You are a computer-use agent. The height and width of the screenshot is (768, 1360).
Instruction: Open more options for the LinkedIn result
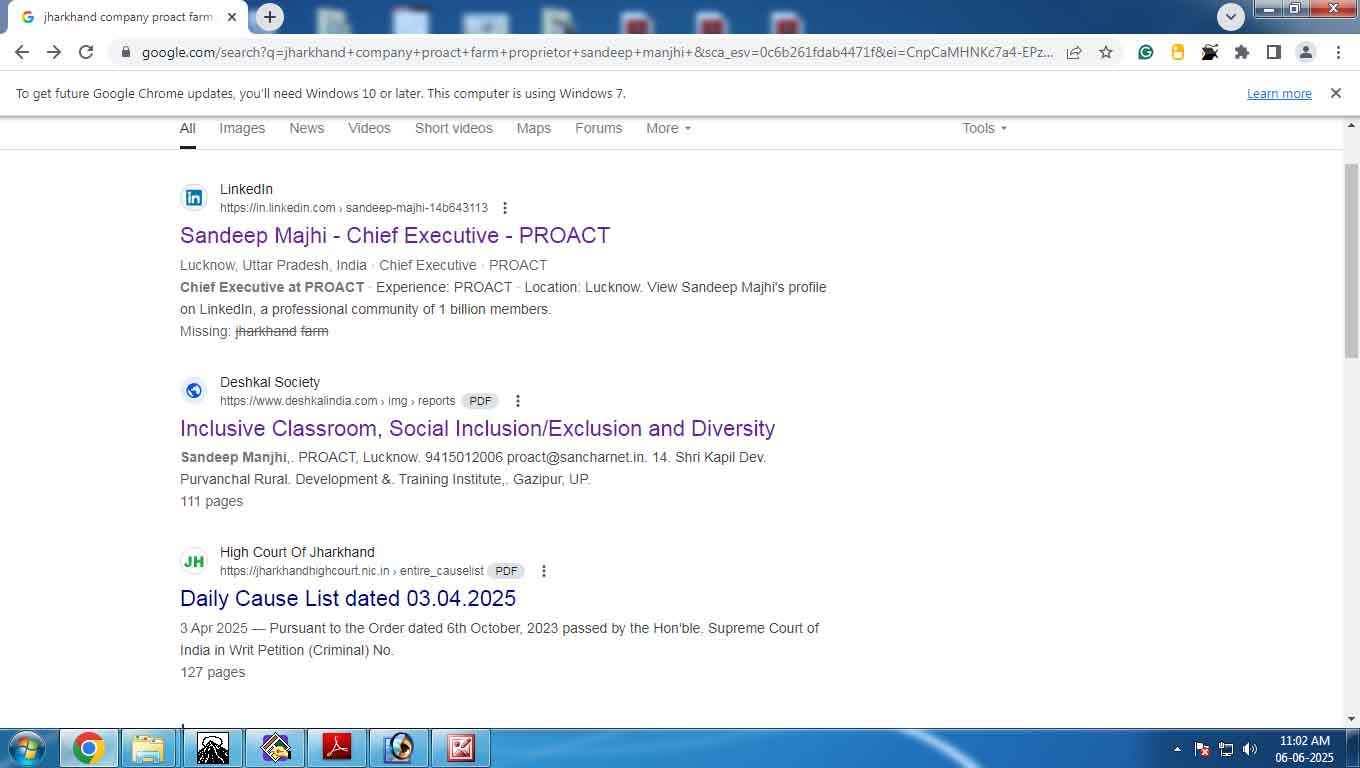[505, 208]
